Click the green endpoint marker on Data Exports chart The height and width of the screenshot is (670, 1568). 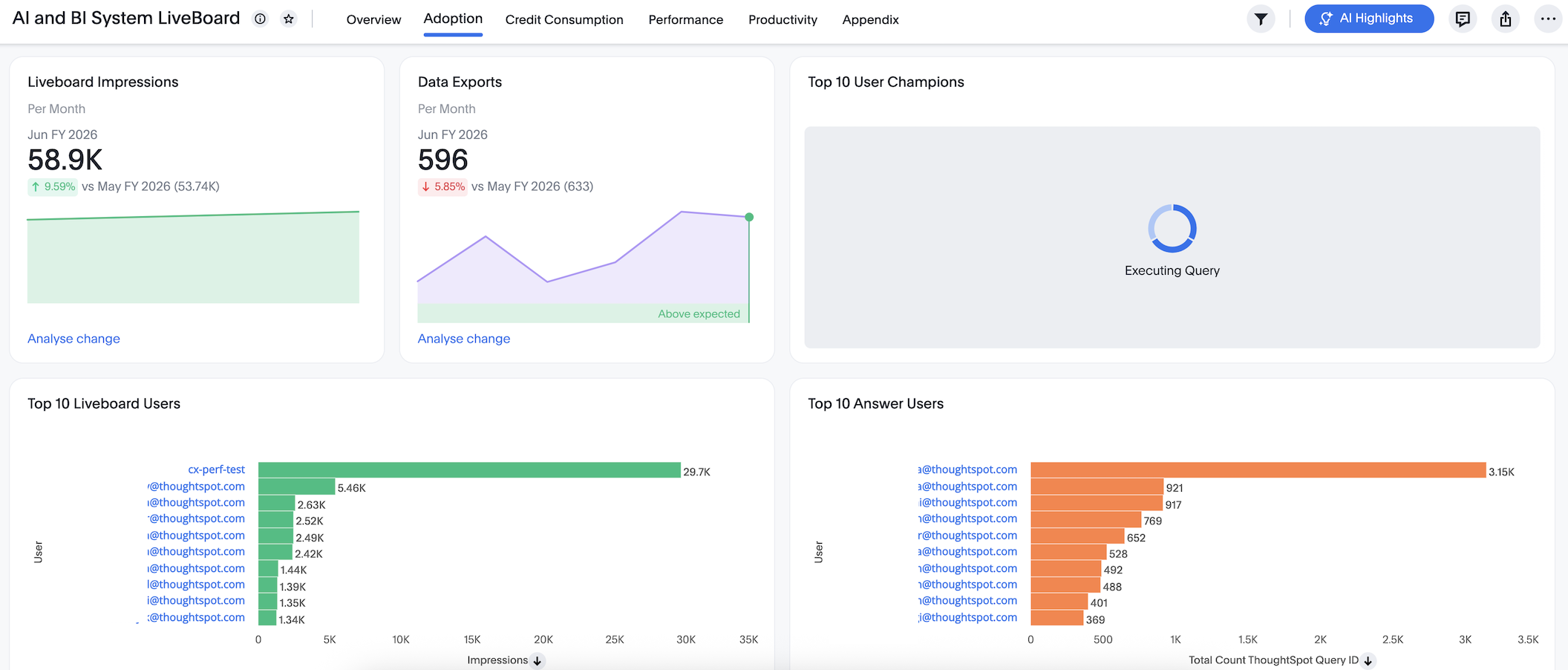tap(749, 217)
